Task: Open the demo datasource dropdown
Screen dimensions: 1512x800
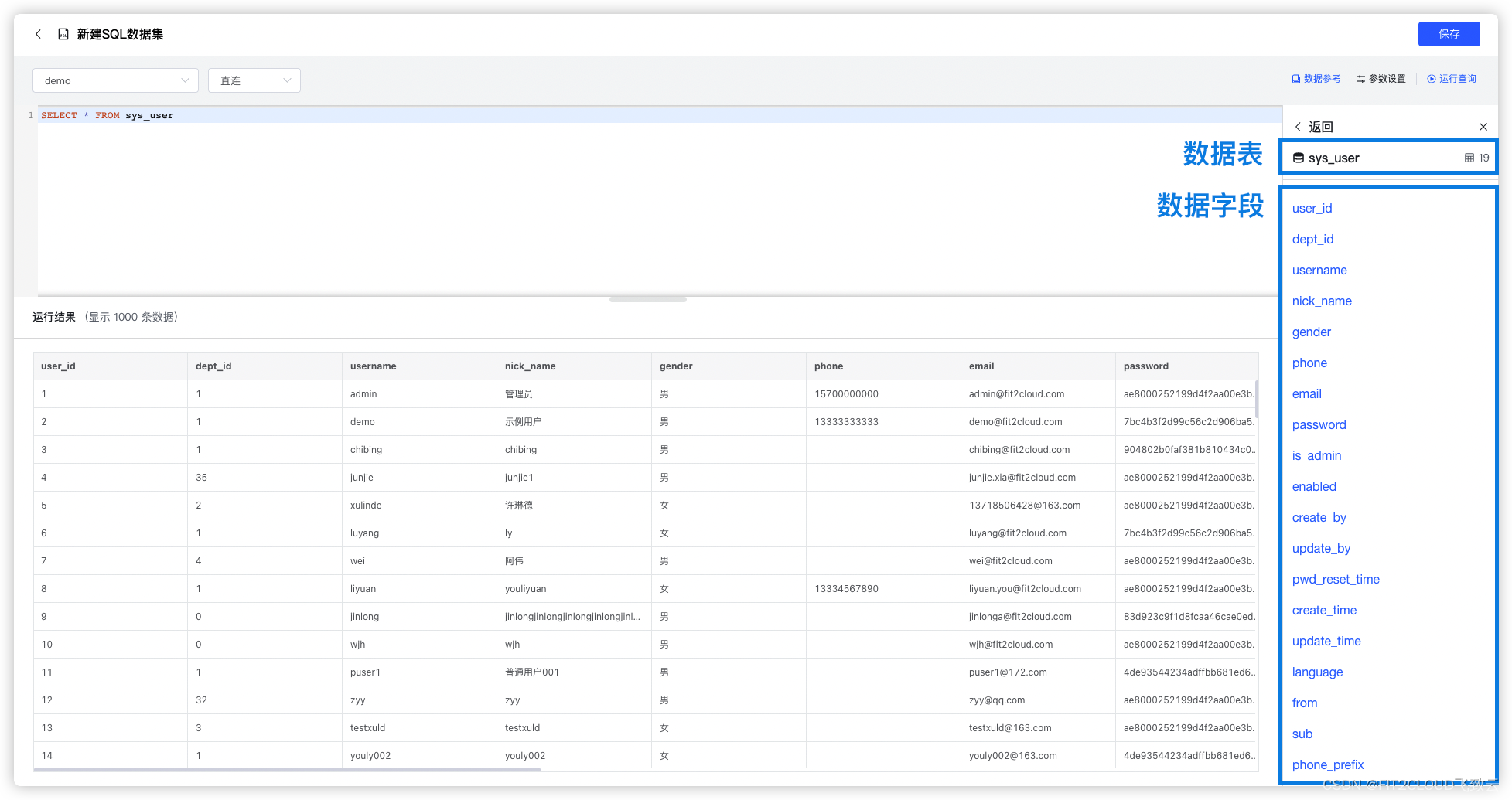Action: [x=115, y=80]
